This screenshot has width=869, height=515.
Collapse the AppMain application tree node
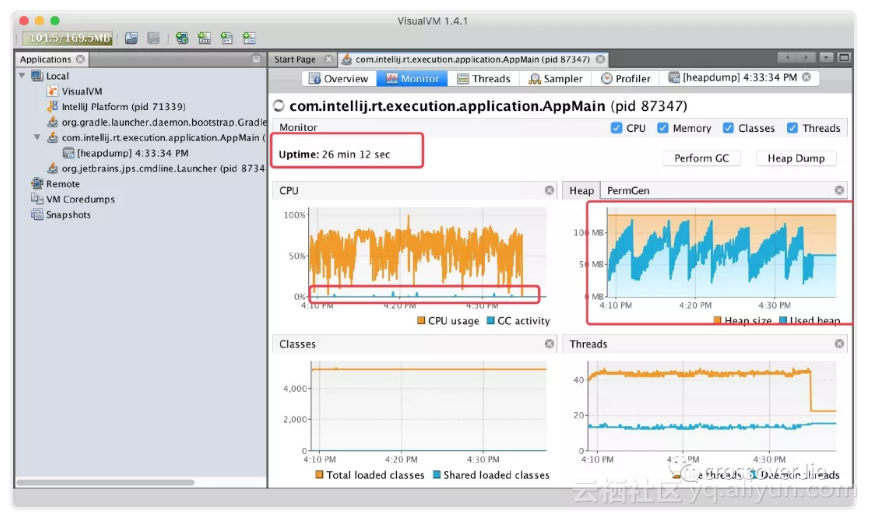coord(37,137)
